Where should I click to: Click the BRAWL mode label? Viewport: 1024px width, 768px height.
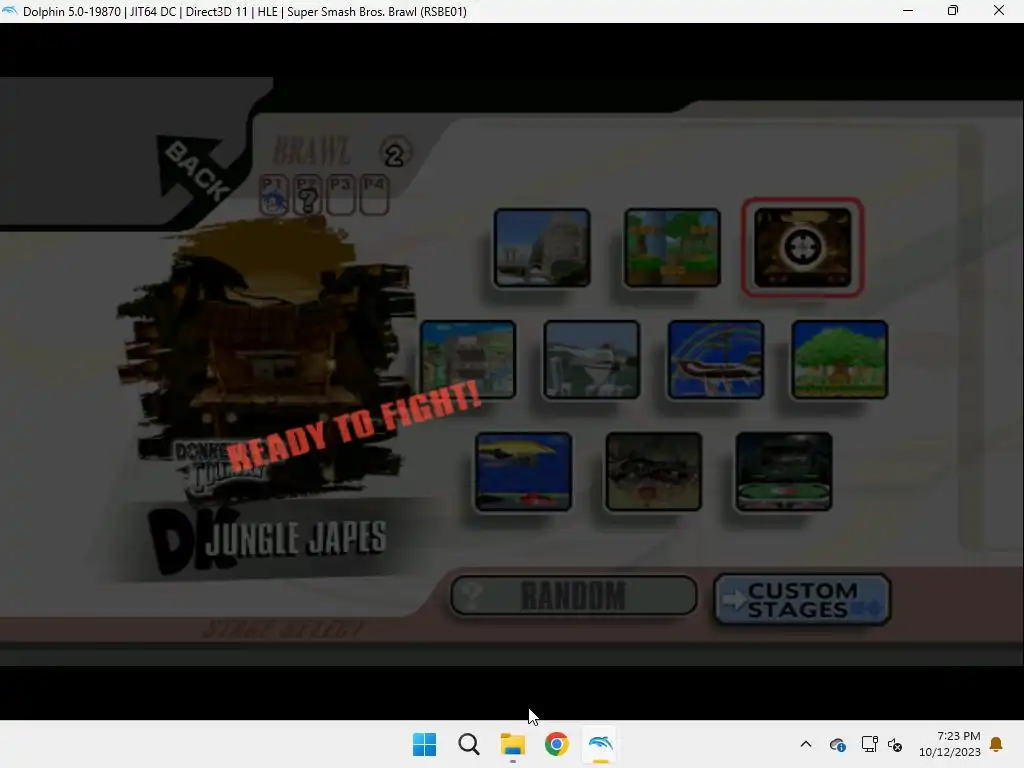[x=311, y=152]
